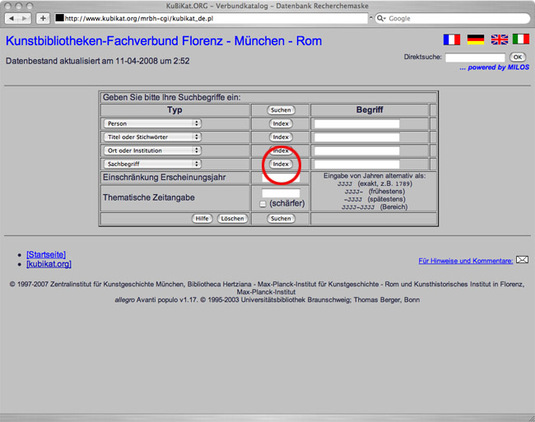Focus the Begriff field for Titel oder Stichwörter
Viewport: 535px width, 422px height.
(357, 137)
